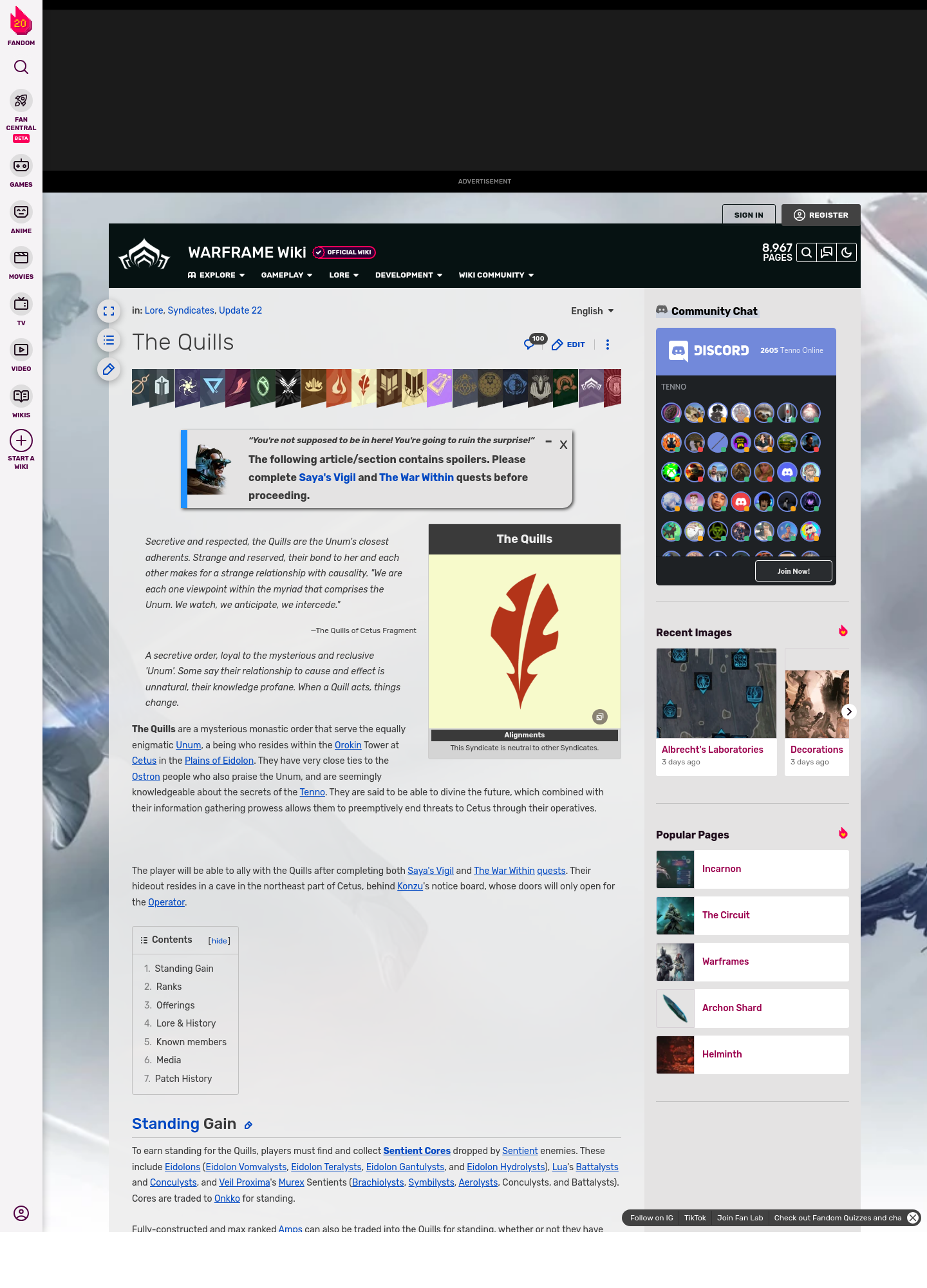927x1288 pixels.
Task: Enlarge The Quills infobox image
Action: 600,717
